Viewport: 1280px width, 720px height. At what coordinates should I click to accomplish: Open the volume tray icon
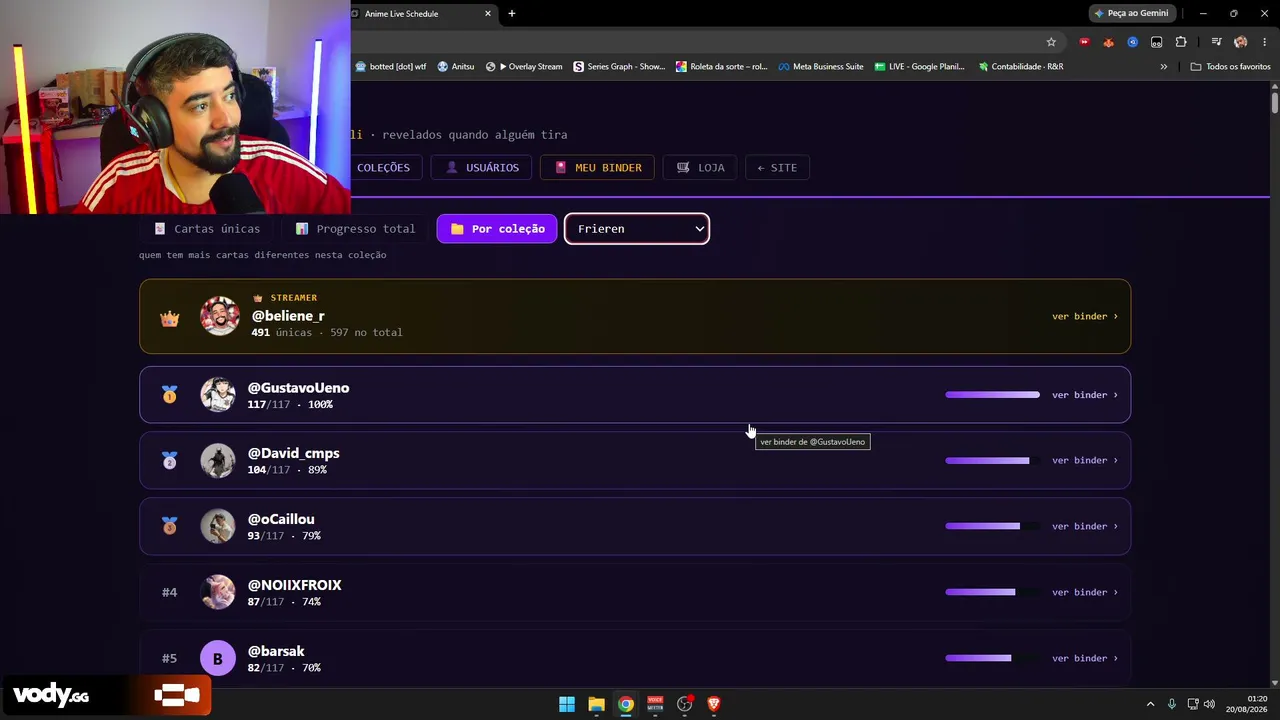coord(1209,704)
